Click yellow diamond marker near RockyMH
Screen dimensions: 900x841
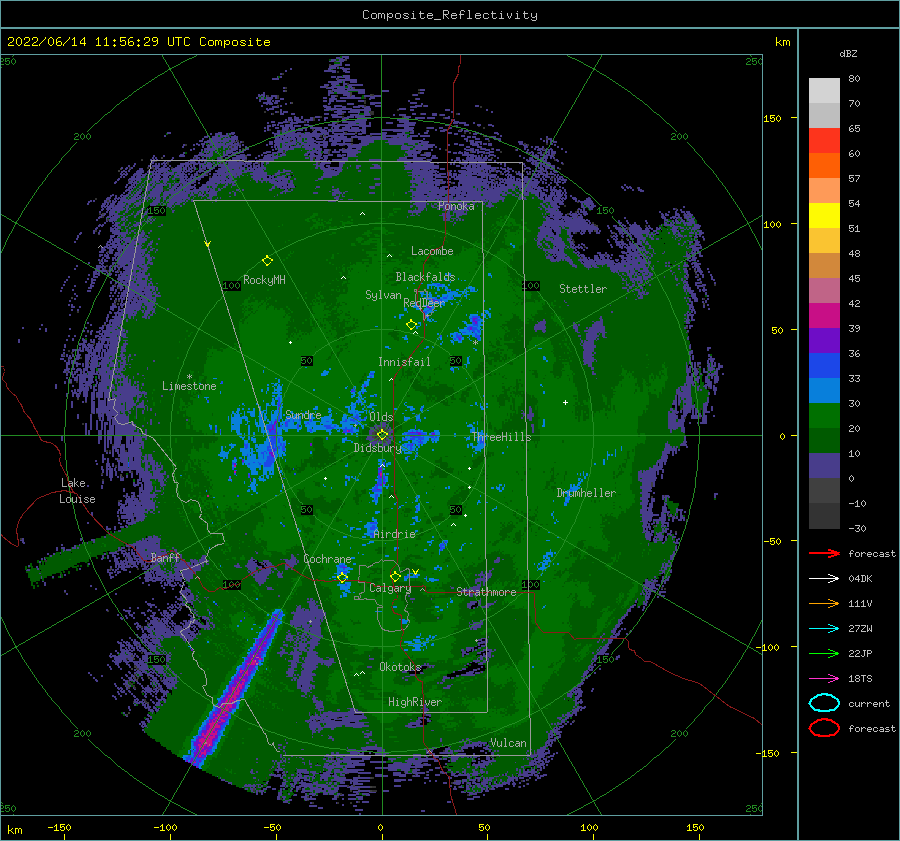pyautogui.click(x=267, y=261)
